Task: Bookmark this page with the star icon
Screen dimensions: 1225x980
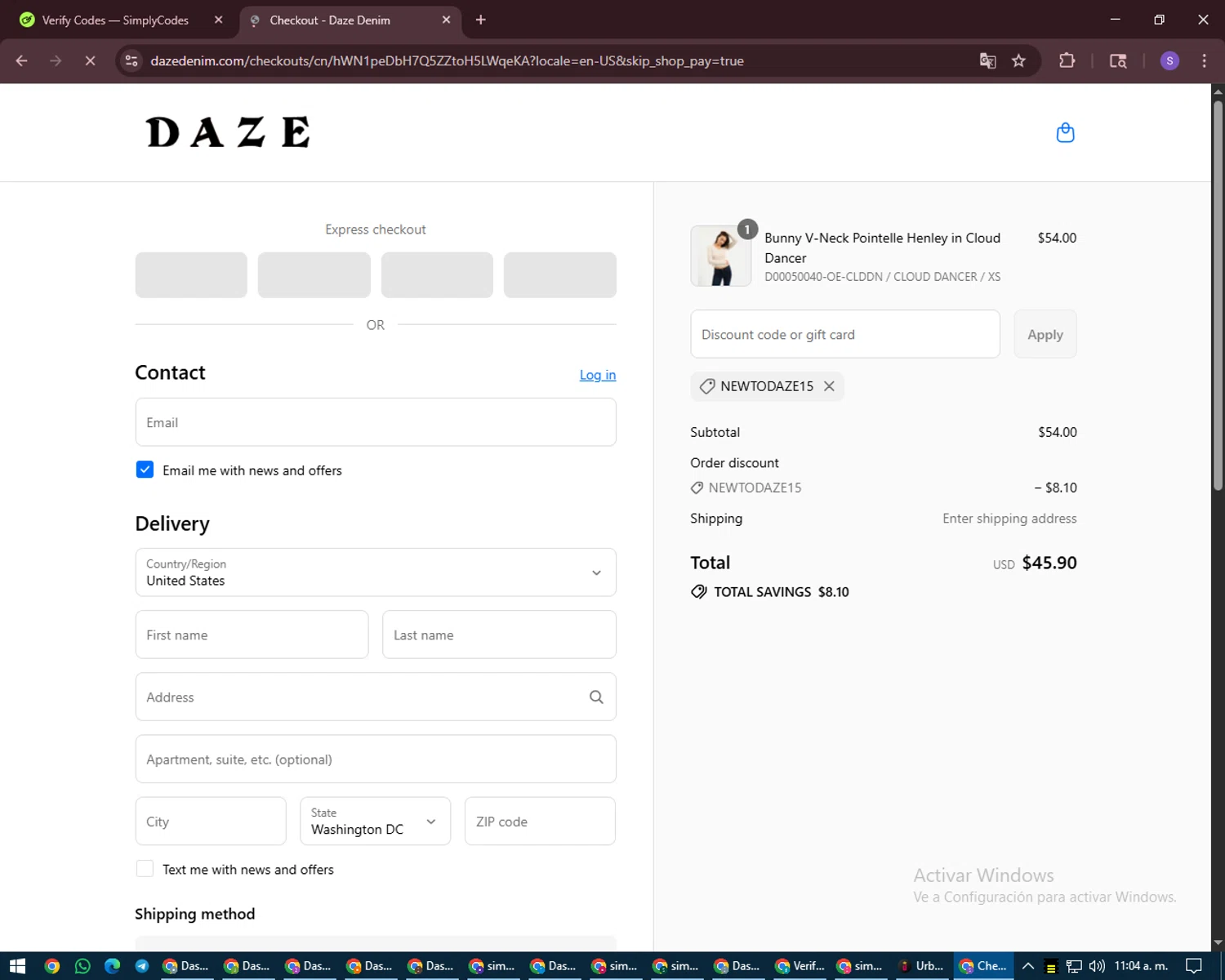Action: click(x=1018, y=60)
